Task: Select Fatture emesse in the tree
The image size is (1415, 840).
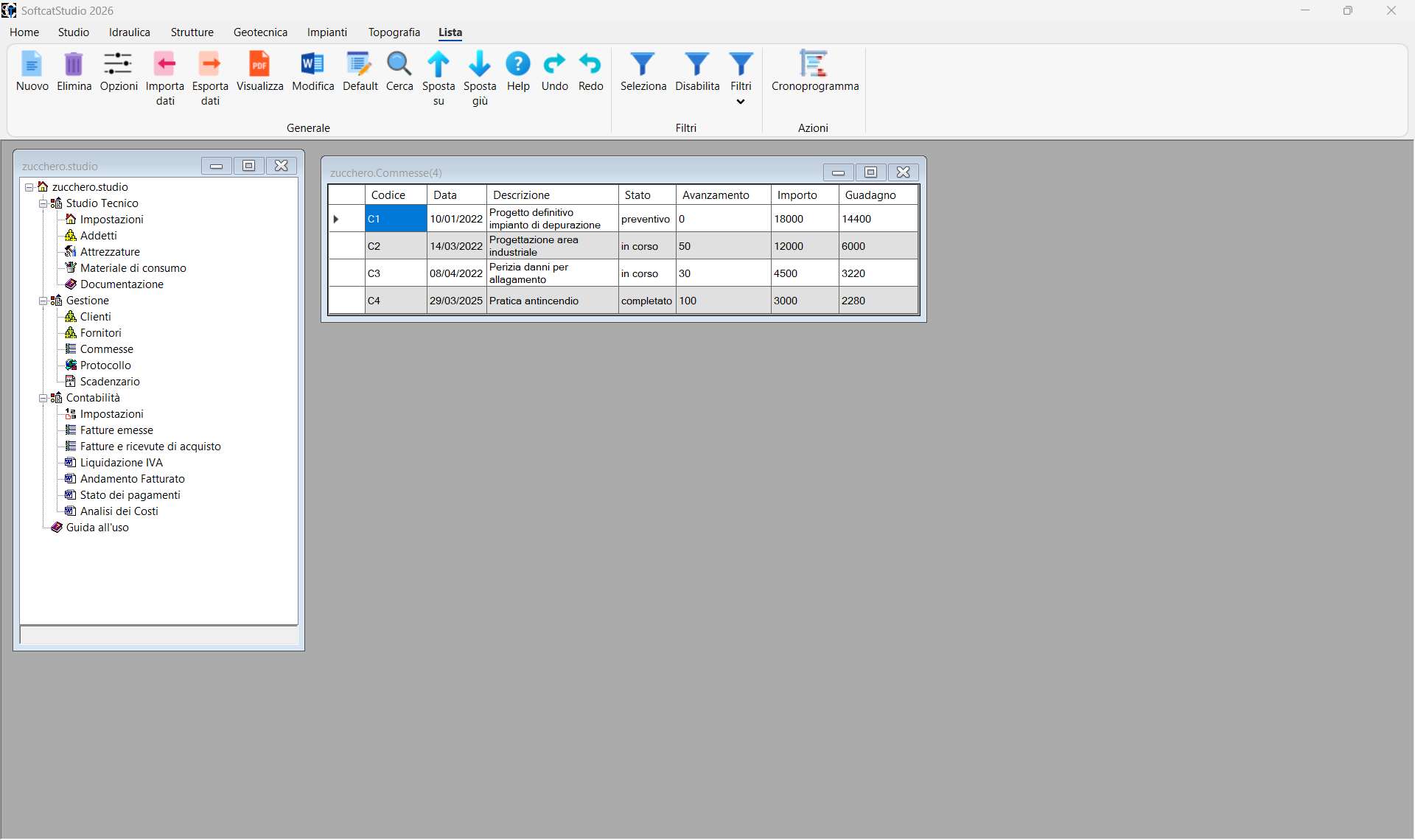Action: click(x=116, y=430)
